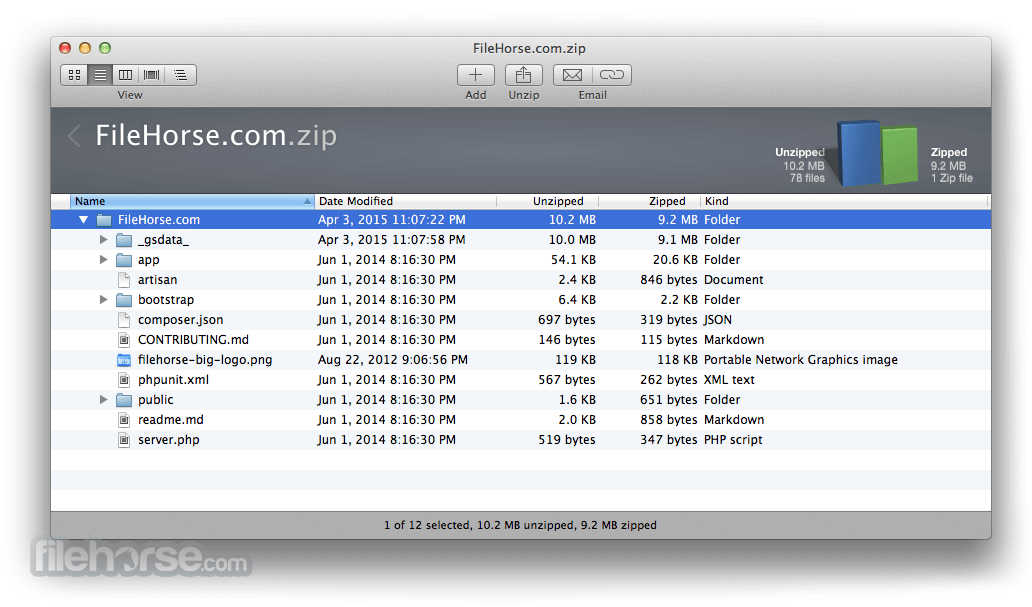
Task: Click 'Apr 3, 2015 11:07:58 PM' date
Action: pyautogui.click(x=392, y=240)
